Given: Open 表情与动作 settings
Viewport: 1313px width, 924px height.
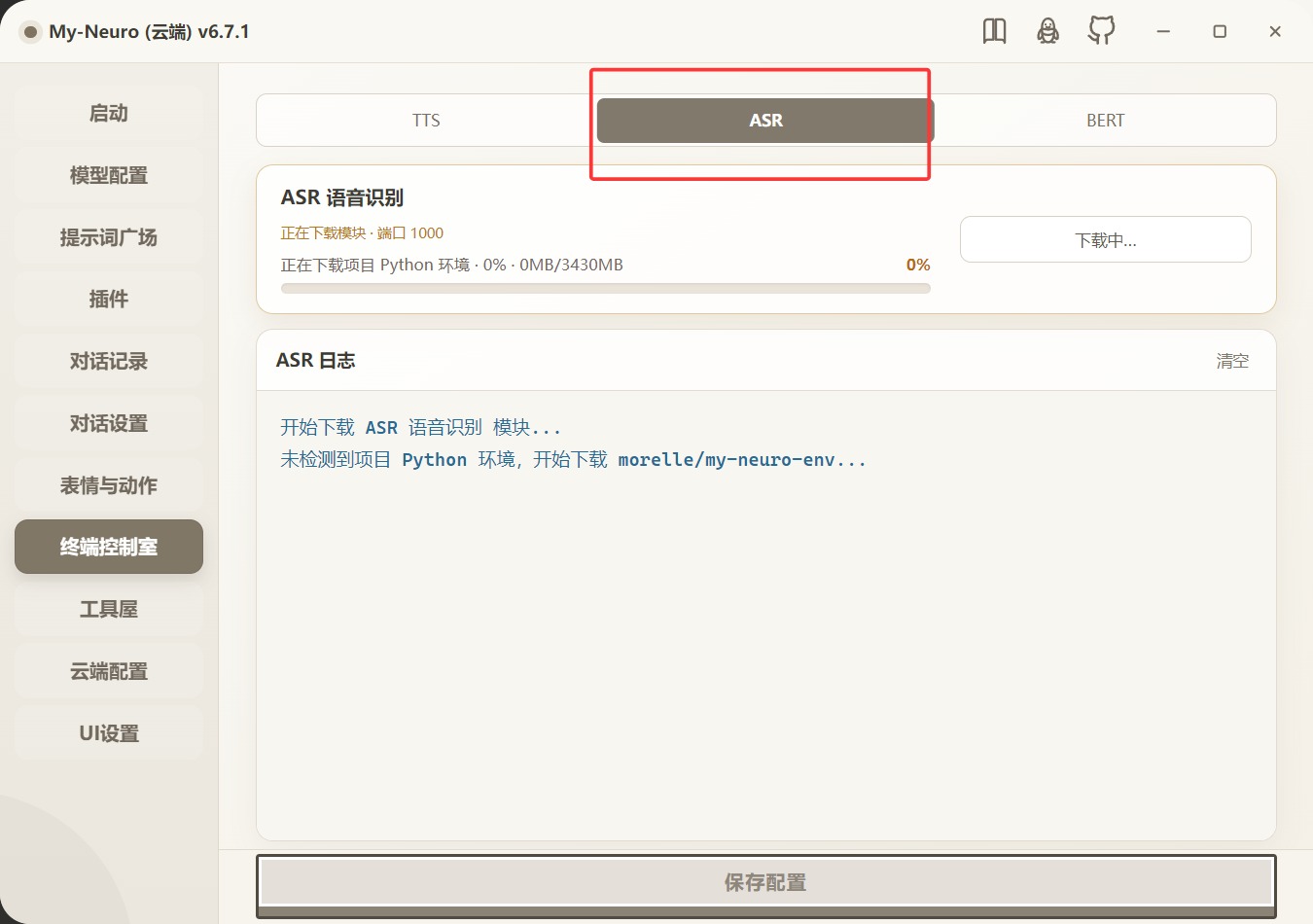Looking at the screenshot, I should click(109, 485).
